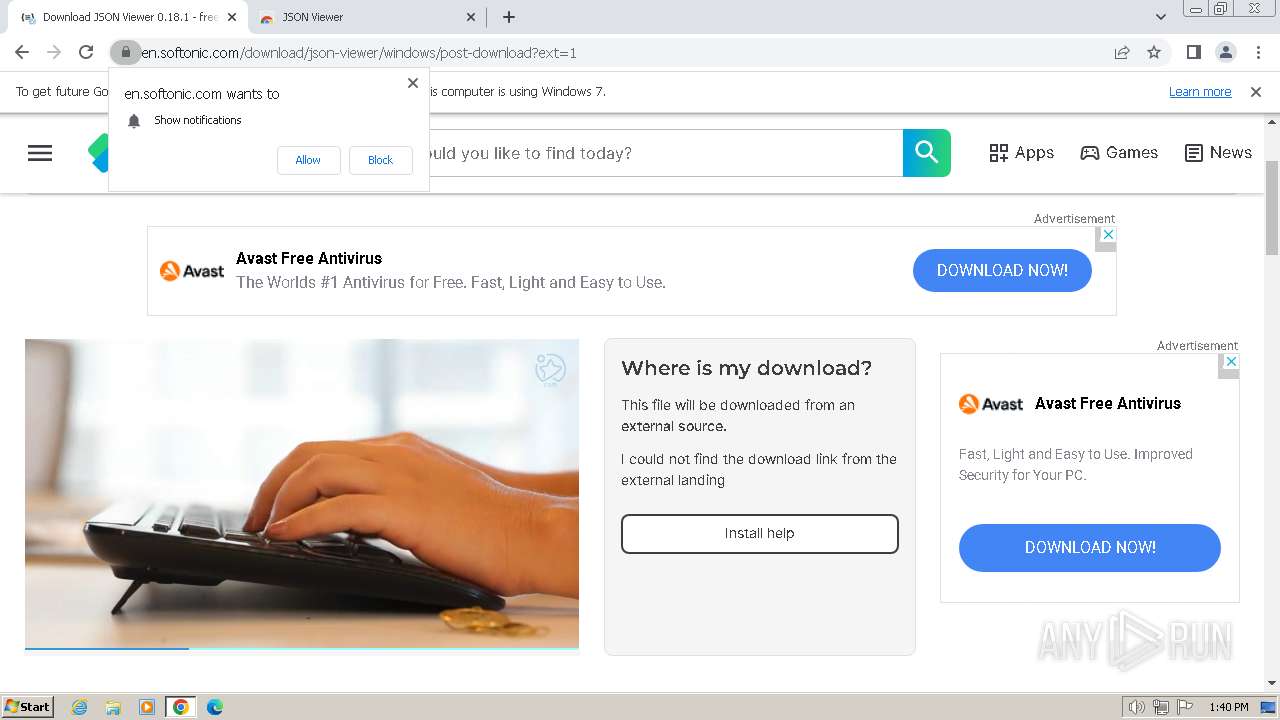Screen dimensions: 1280x720
Task: Go forward to next page
Action: (54, 52)
